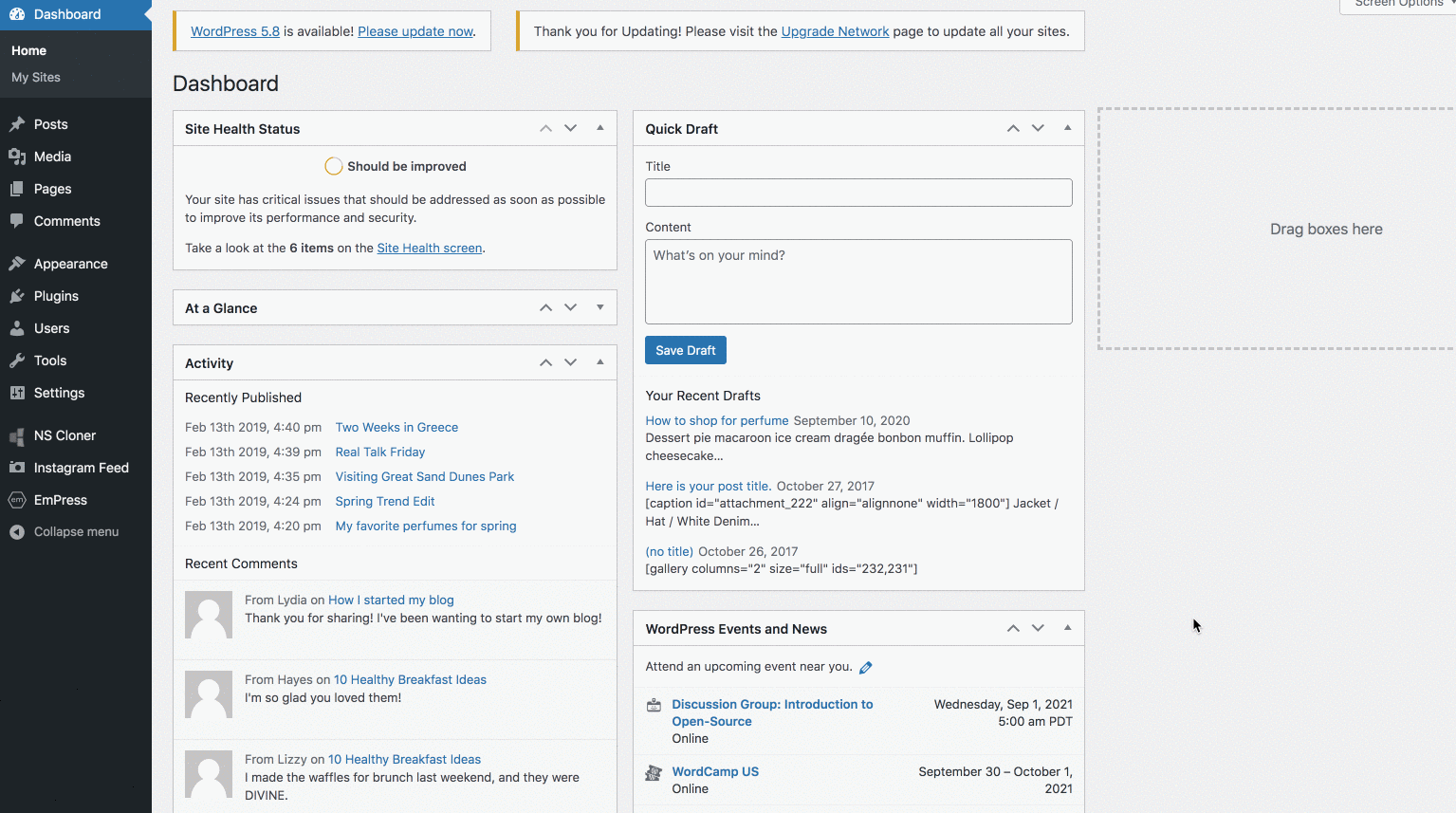Open the Upgrade Network link
Viewport: 1456px width, 813px height.
[836, 31]
